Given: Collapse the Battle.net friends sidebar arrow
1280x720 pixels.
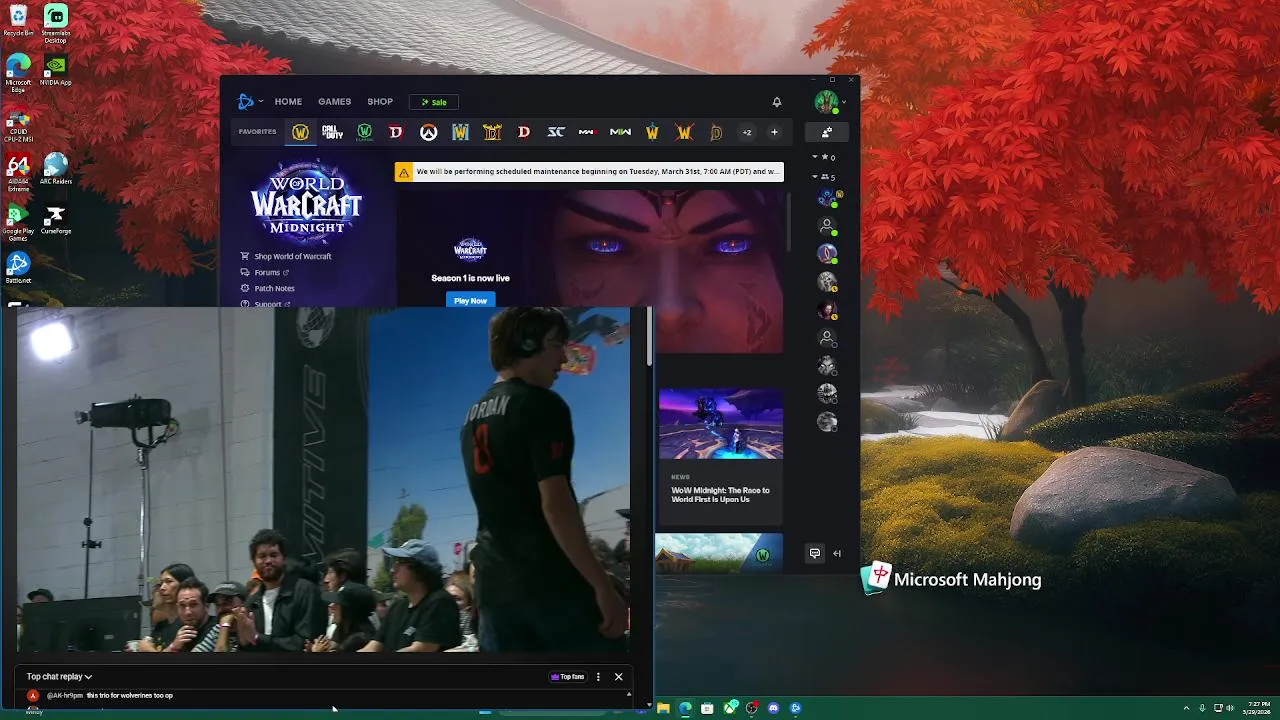Looking at the screenshot, I should coord(837,553).
